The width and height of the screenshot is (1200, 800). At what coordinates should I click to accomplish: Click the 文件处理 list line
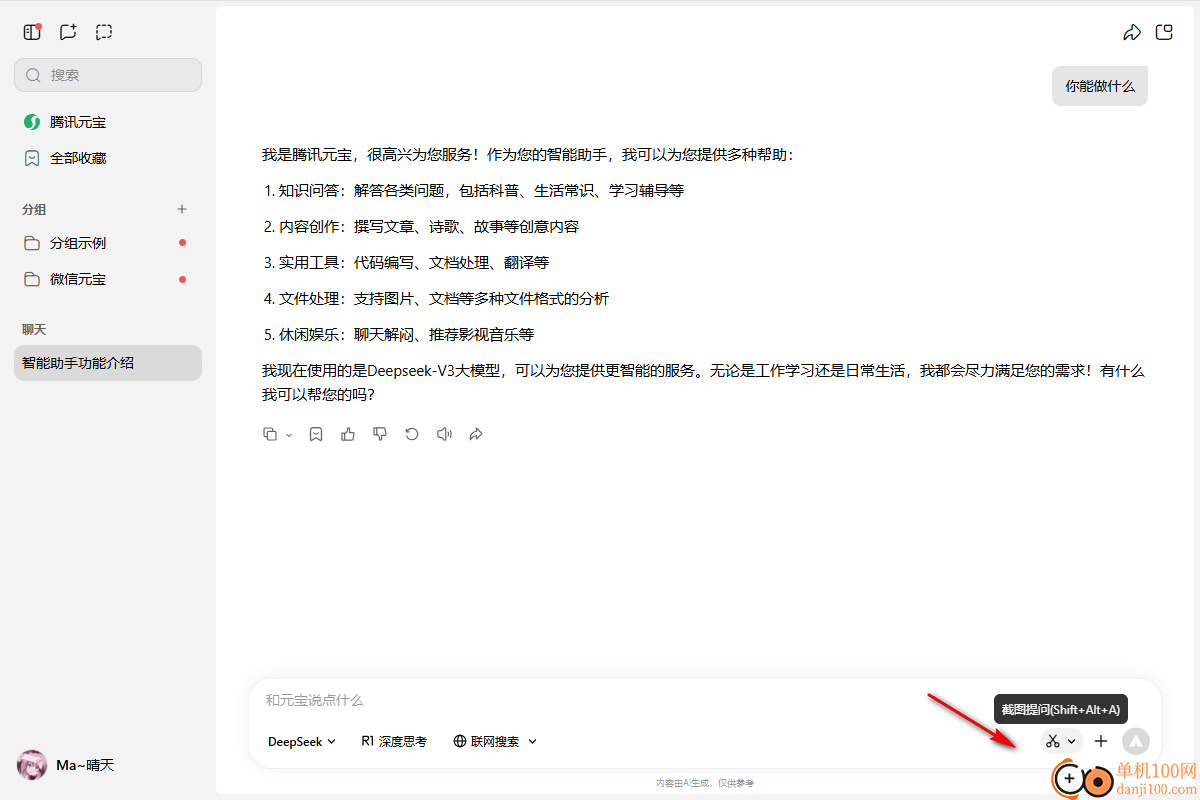[436, 298]
